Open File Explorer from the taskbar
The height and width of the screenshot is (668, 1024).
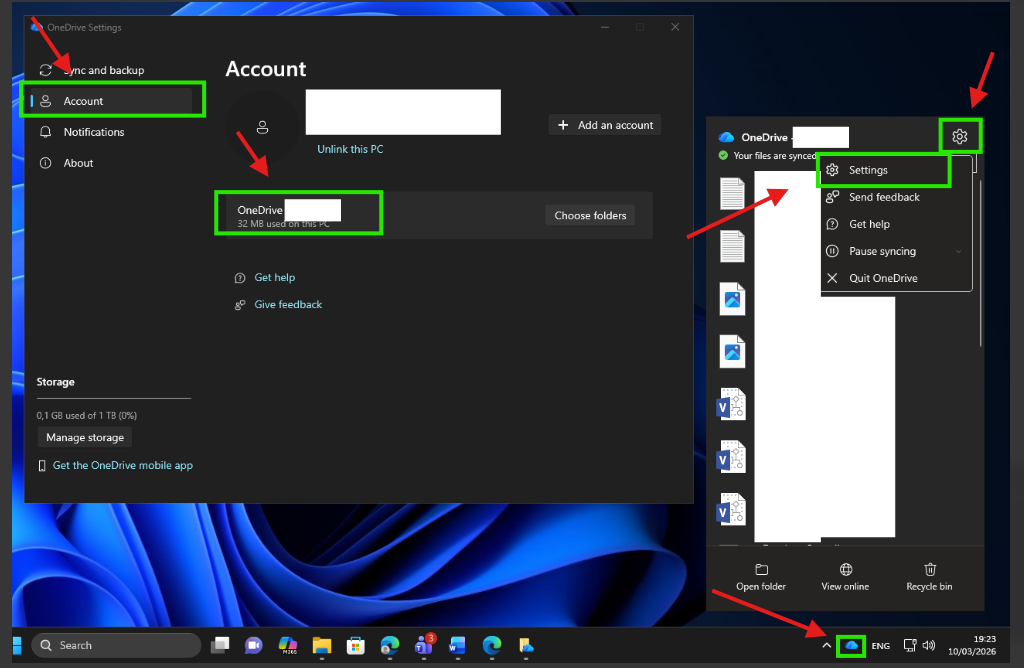(x=321, y=645)
